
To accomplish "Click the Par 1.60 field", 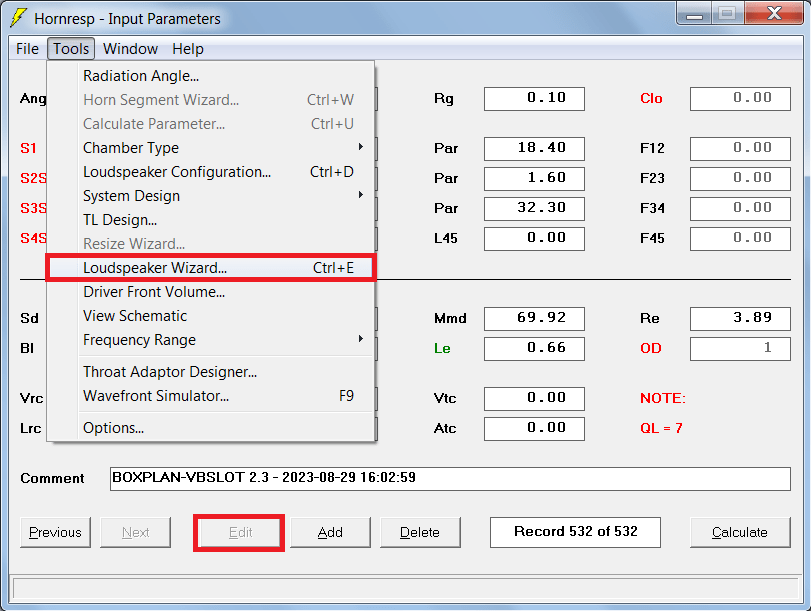I will pyautogui.click(x=534, y=178).
